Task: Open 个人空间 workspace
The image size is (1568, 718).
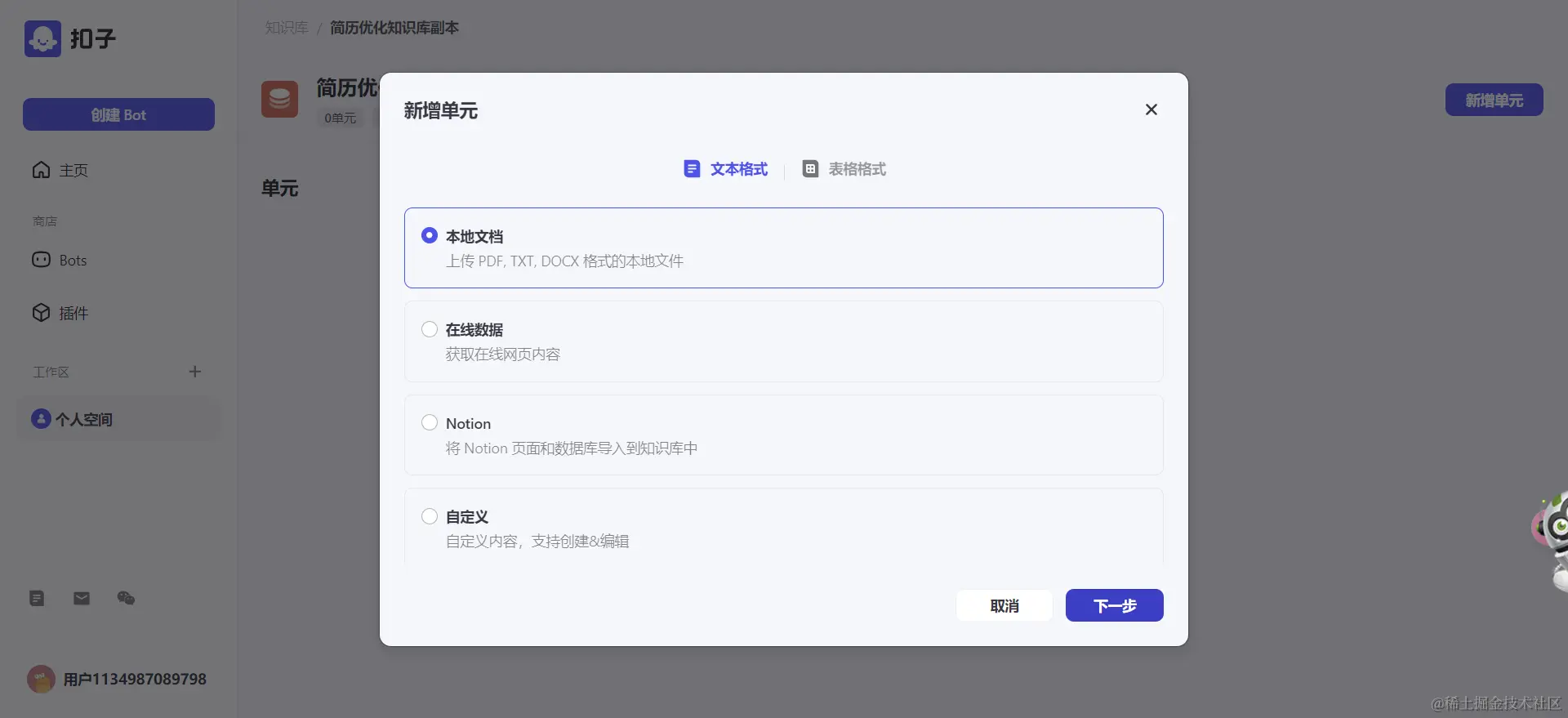Action: pos(119,419)
